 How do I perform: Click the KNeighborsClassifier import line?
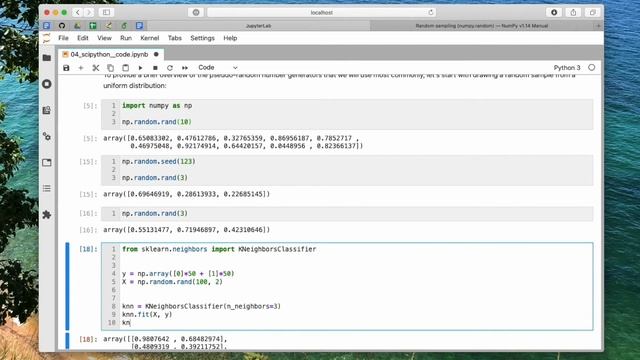coord(219,249)
